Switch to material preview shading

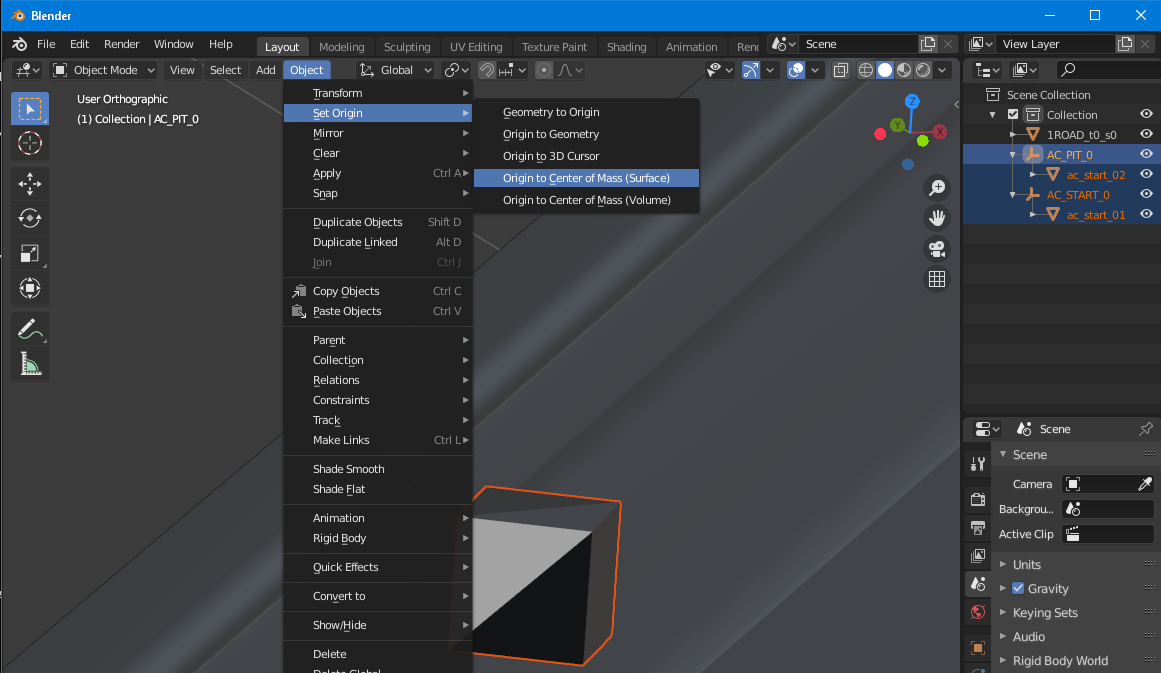click(904, 70)
